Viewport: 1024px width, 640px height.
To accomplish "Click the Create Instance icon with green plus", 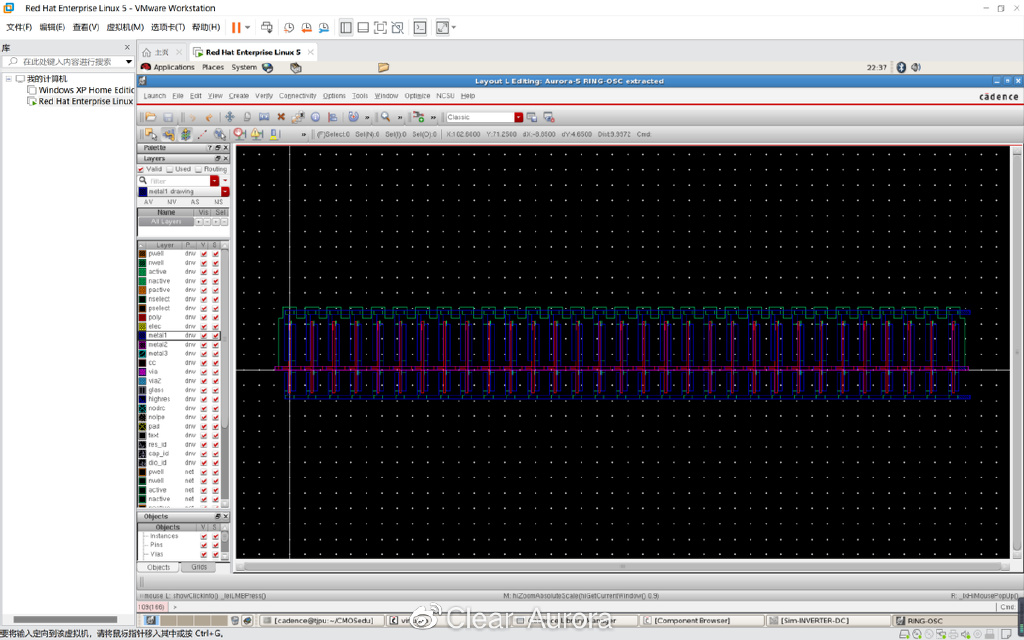I will tap(418, 117).
